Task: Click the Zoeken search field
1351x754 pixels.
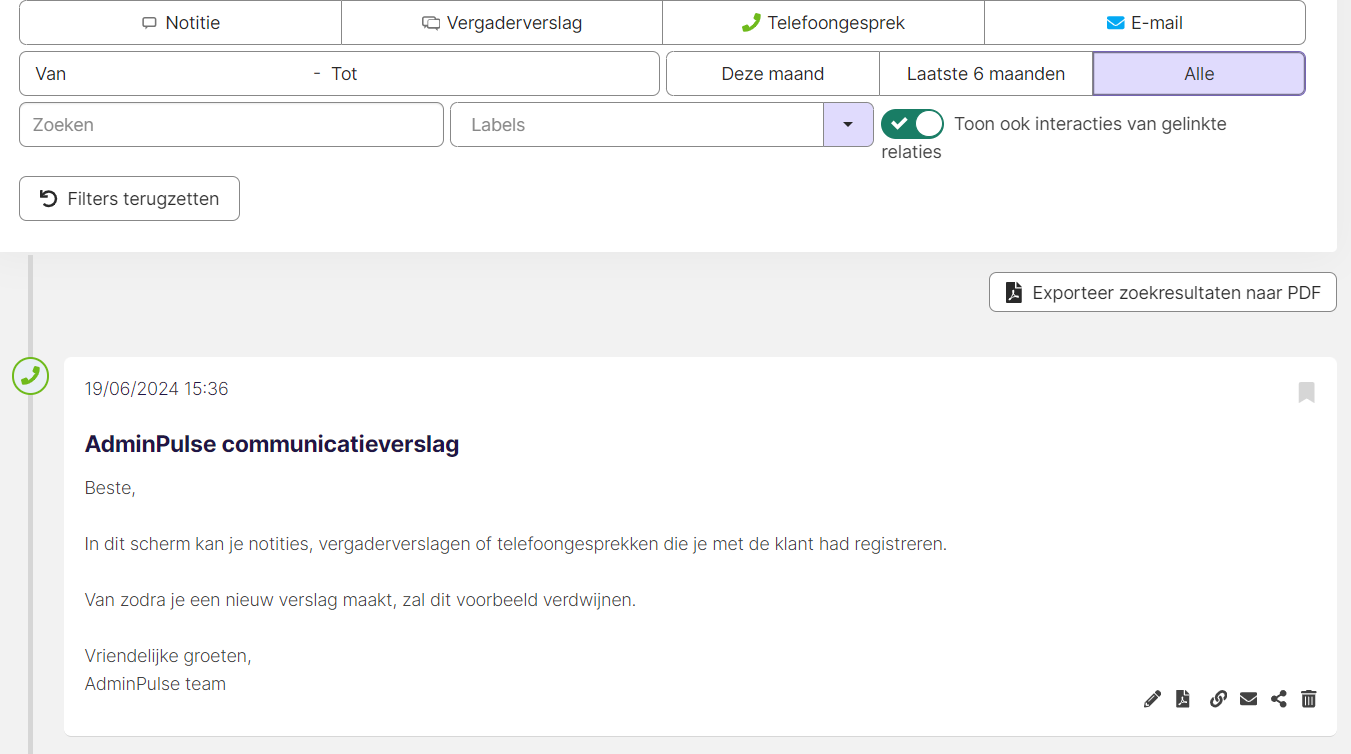Action: point(231,125)
